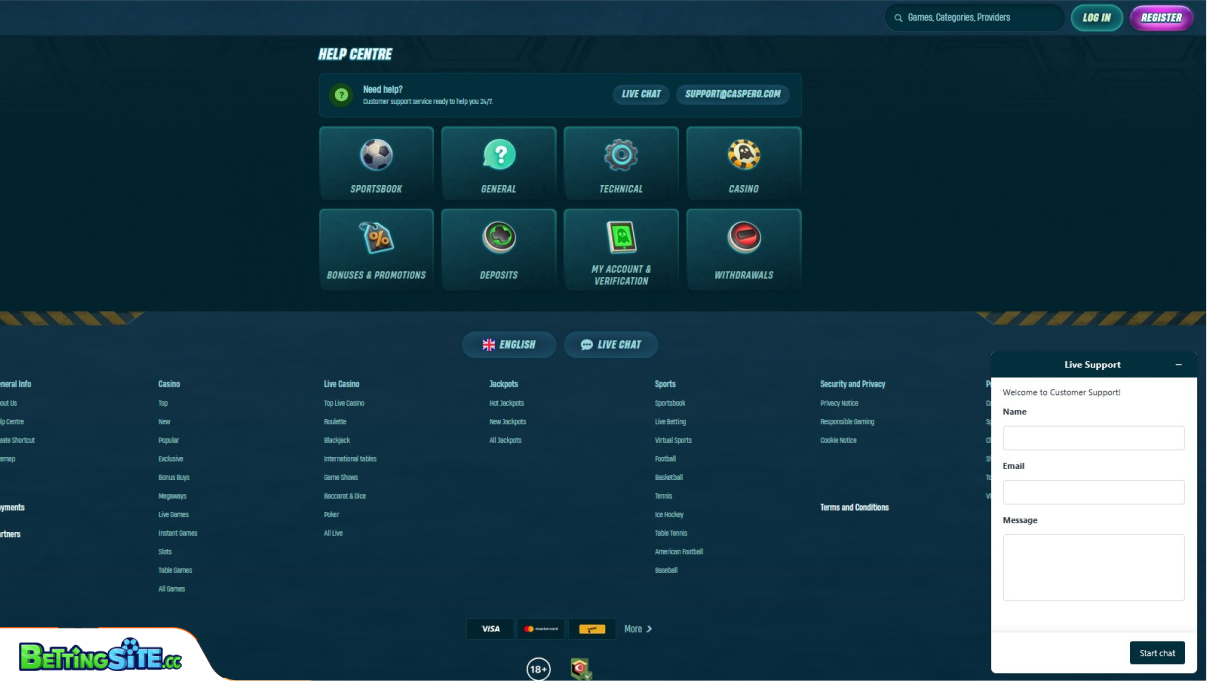Select the Deposits help category icon
The width and height of the screenshot is (1210, 681).
pos(498,238)
